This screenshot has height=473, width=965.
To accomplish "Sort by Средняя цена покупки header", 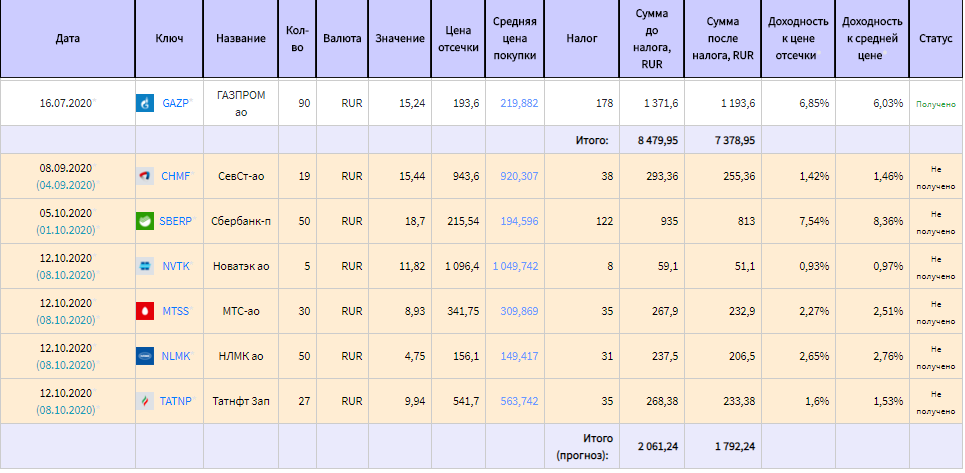I will 515,38.
